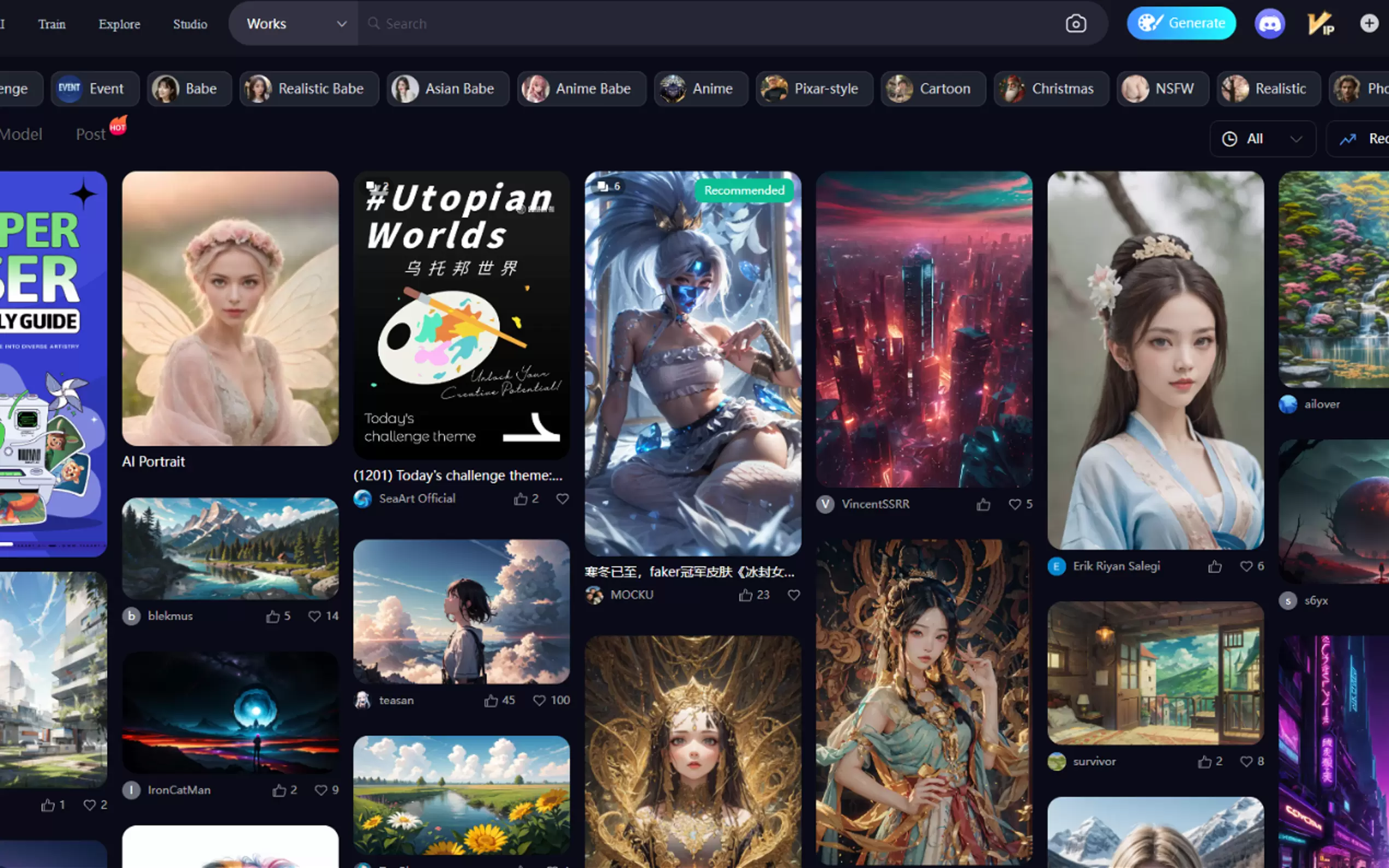1389x868 pixels.
Task: Toggle heart favorite on blekmus landscape post
Action: [x=314, y=616]
